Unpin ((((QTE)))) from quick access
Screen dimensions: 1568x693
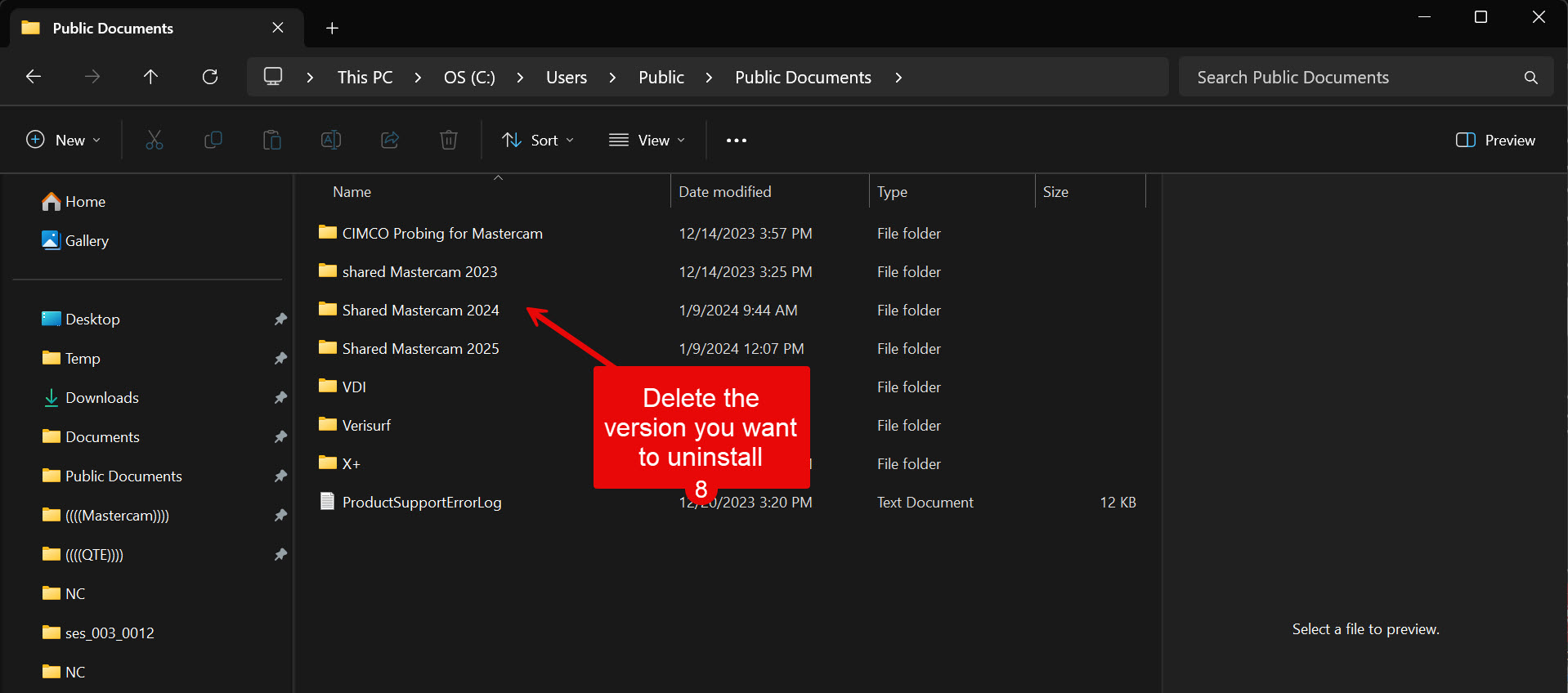280,554
